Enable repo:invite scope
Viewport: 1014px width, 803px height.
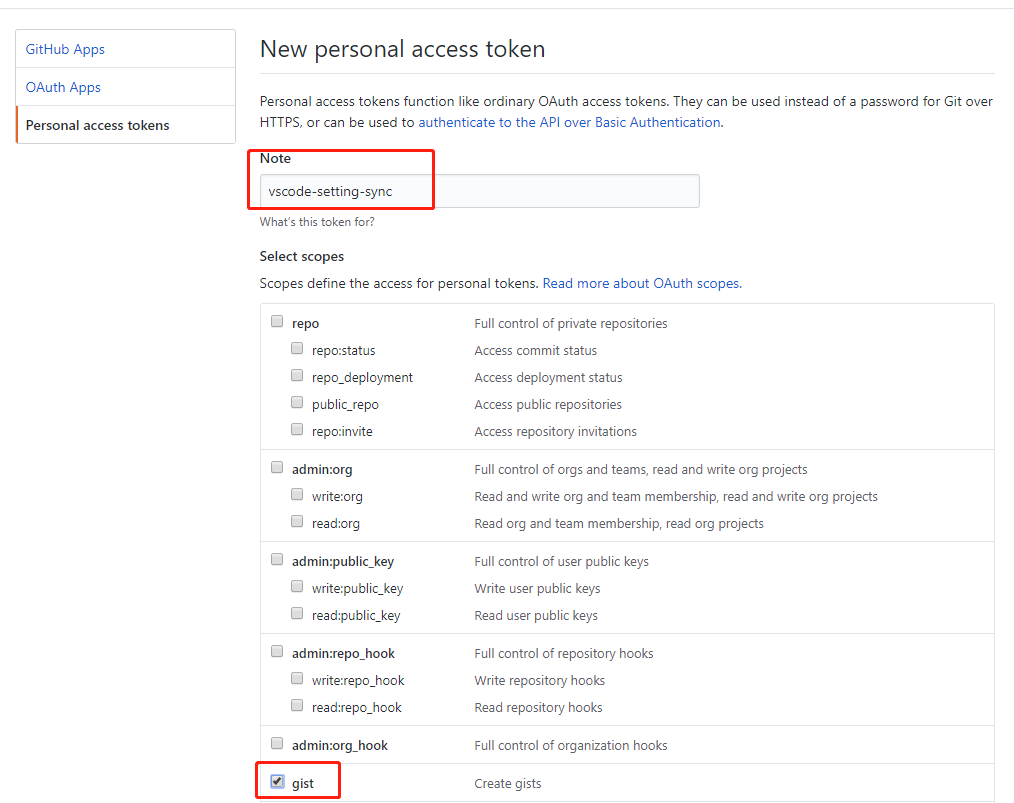297,430
